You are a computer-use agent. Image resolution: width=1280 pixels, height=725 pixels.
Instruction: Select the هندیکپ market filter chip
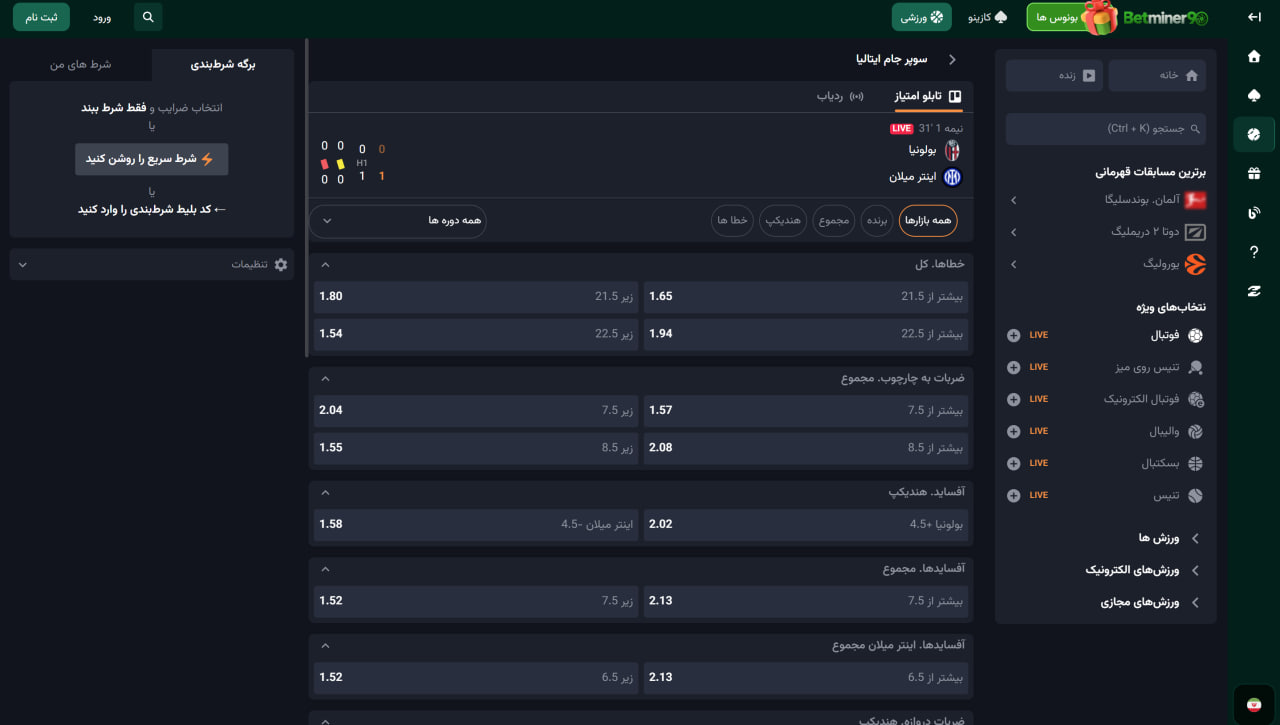pos(783,221)
